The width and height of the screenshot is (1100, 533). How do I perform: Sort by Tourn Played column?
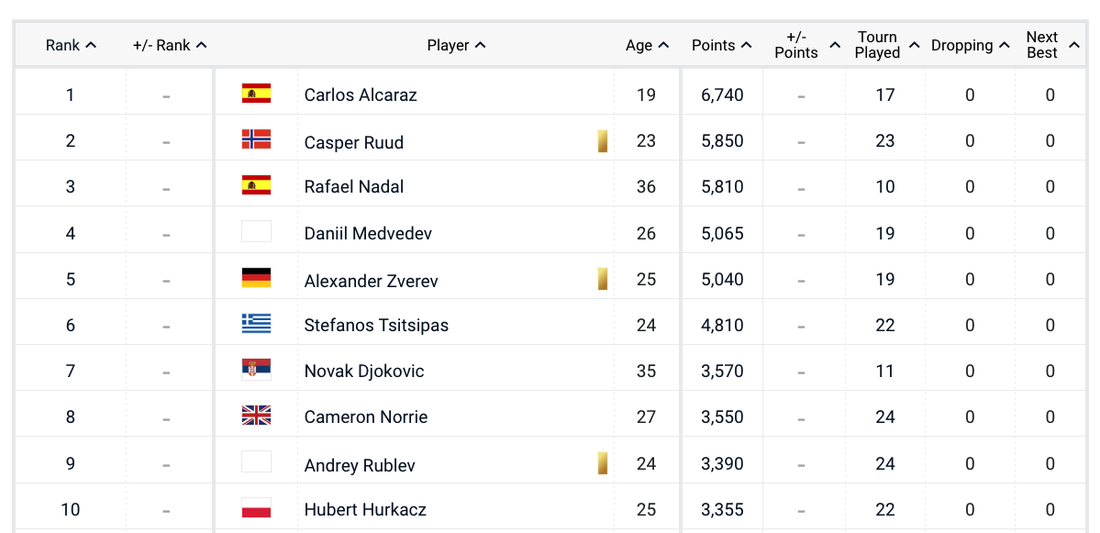(x=886, y=45)
